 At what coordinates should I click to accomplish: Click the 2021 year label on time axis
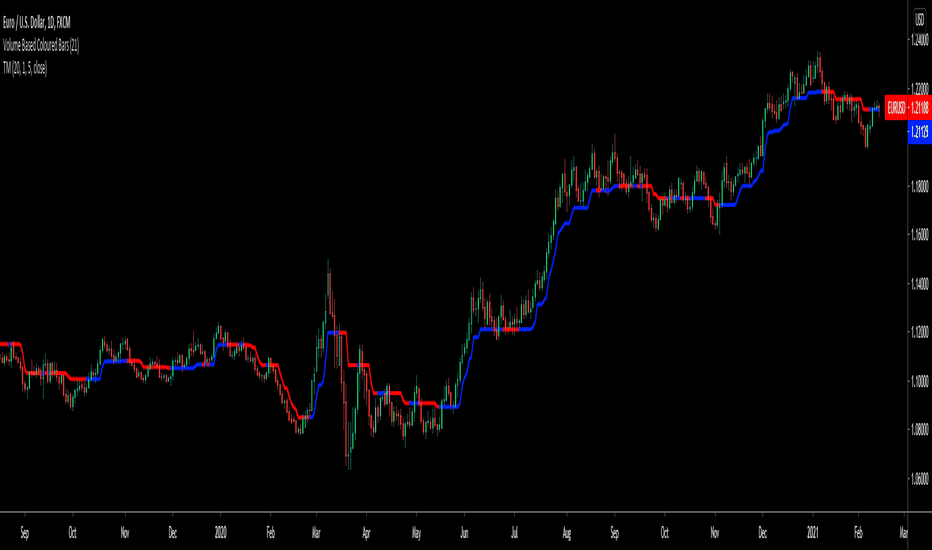813,533
